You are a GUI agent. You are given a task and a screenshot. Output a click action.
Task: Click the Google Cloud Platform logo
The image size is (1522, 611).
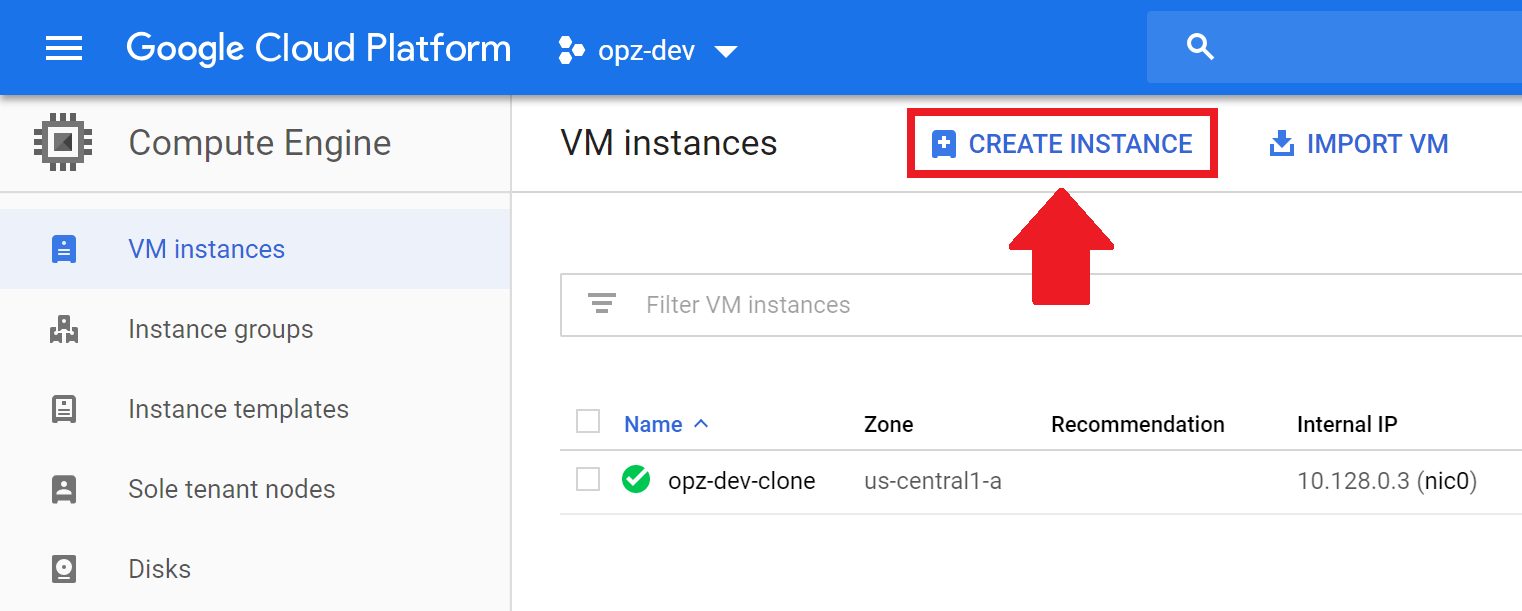click(318, 48)
